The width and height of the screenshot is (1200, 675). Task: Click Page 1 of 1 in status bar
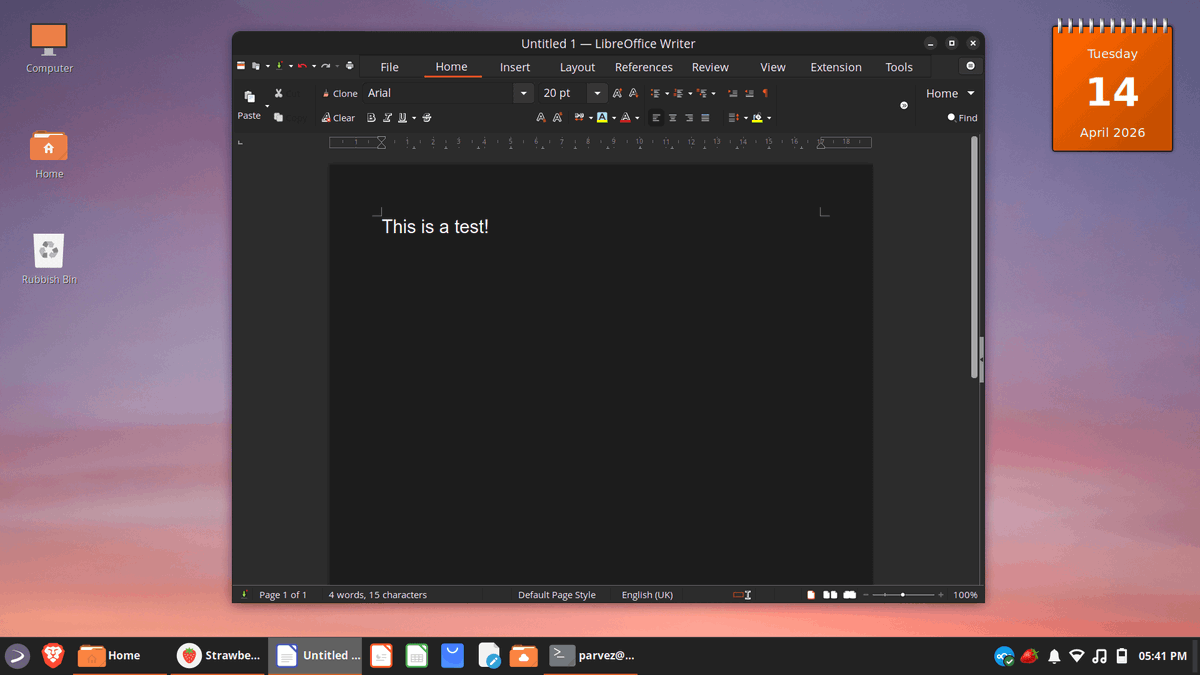(x=283, y=595)
